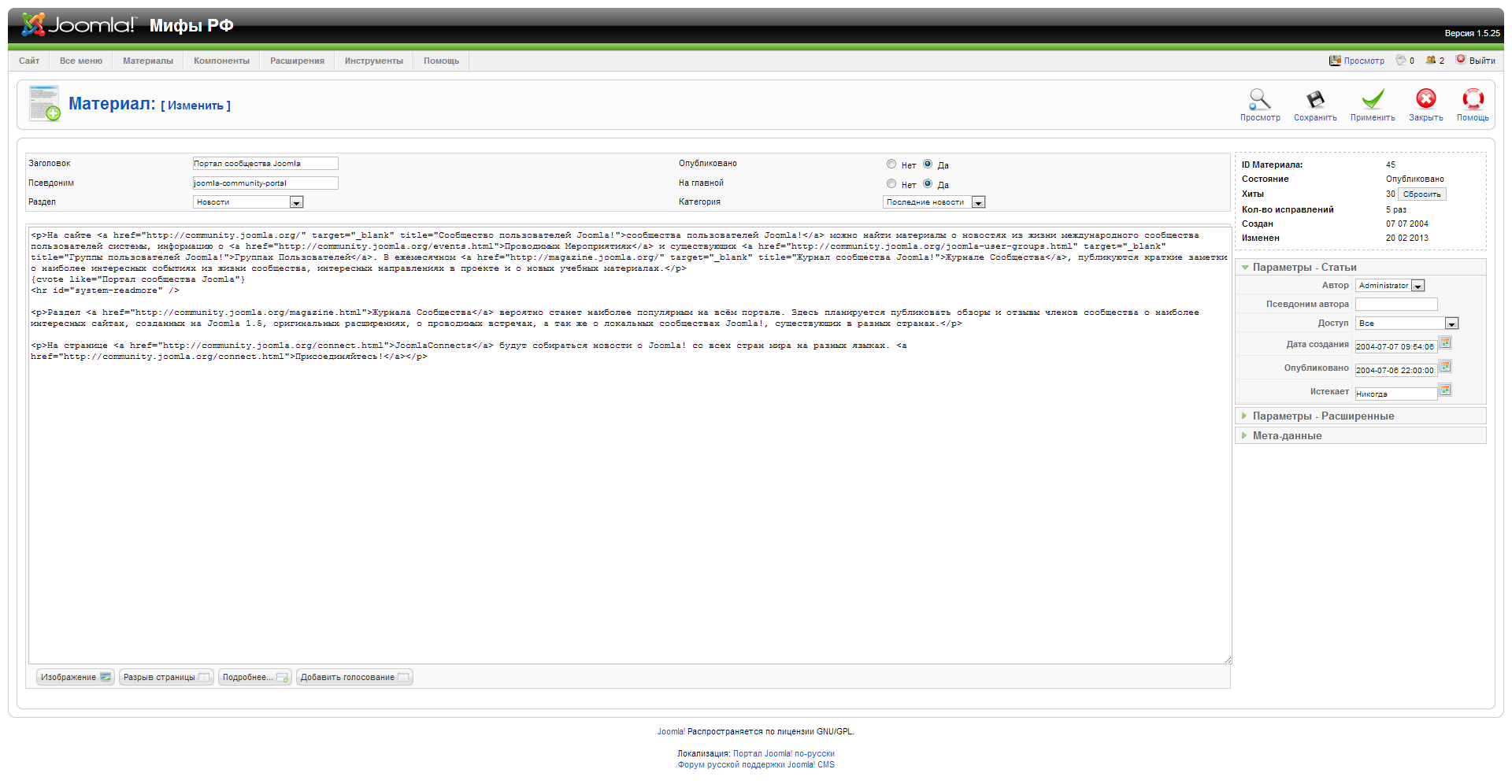Click the Заголовок input field
Screen dimensions: 1512x784
(265, 164)
